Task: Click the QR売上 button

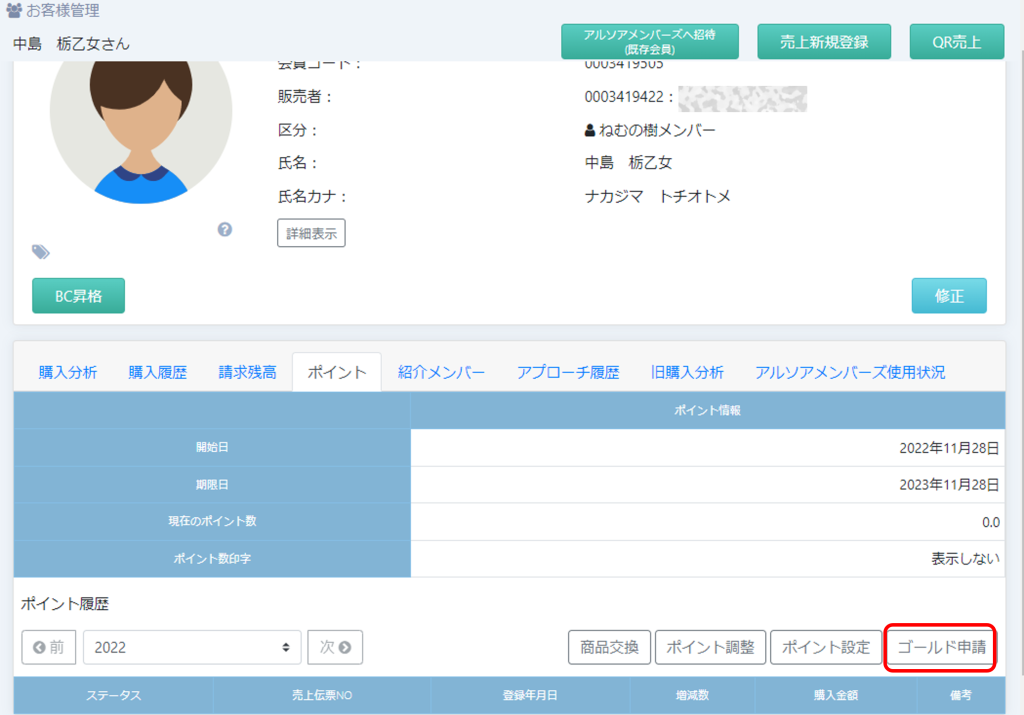Action: point(956,42)
